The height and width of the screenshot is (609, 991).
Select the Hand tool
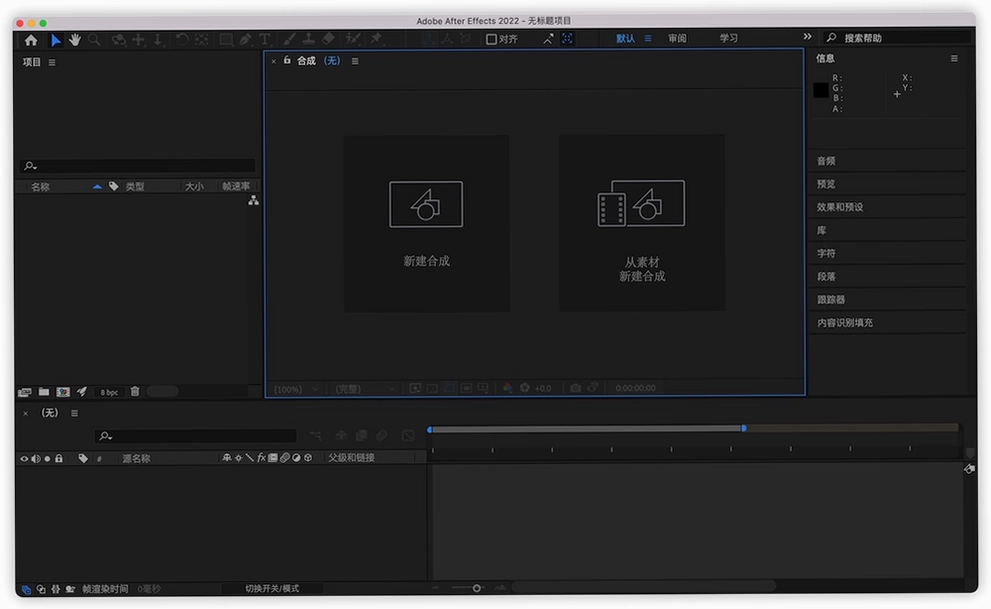tap(75, 40)
